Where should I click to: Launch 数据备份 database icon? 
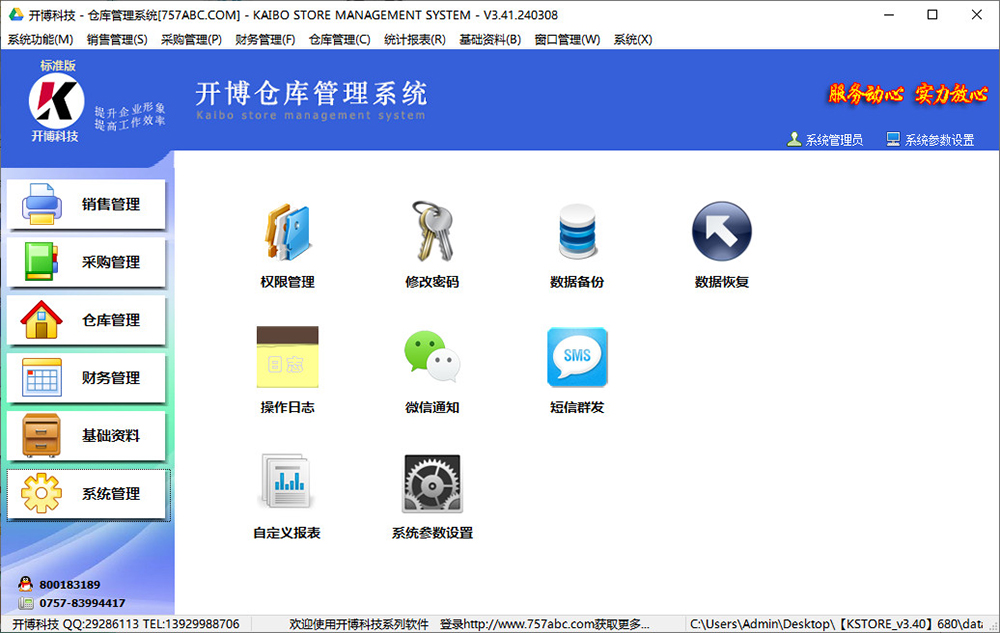[577, 232]
